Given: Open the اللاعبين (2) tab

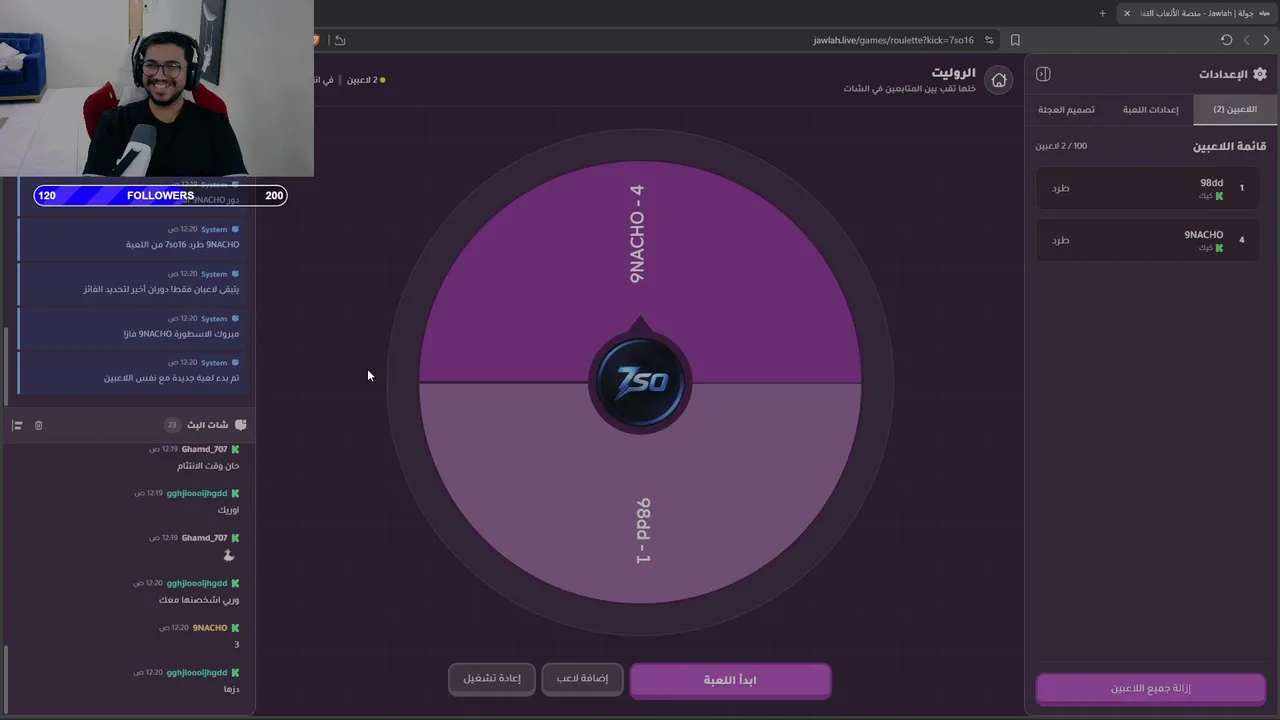Looking at the screenshot, I should tap(1234, 109).
